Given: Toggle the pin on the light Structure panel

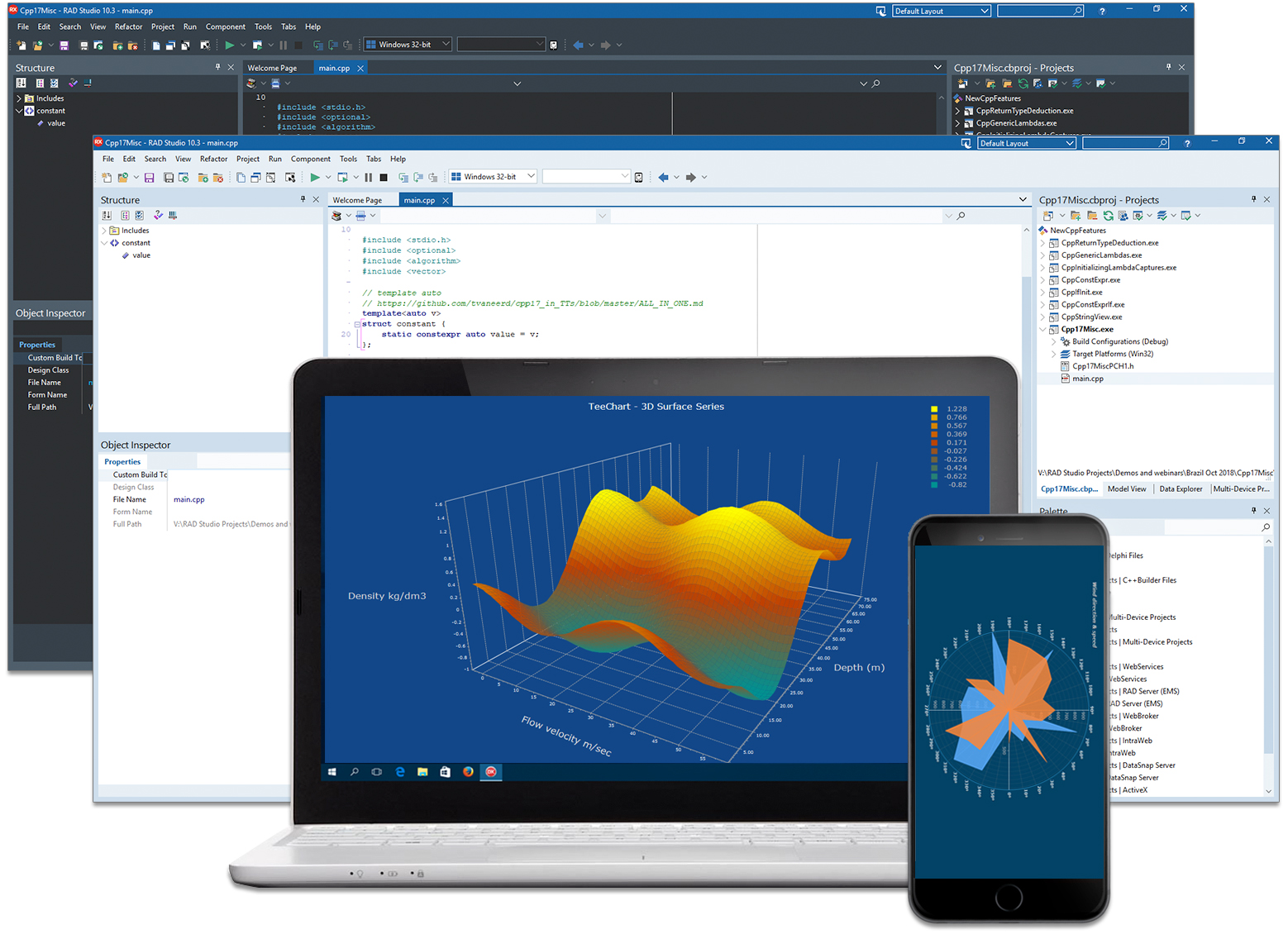Looking at the screenshot, I should pos(303,199).
